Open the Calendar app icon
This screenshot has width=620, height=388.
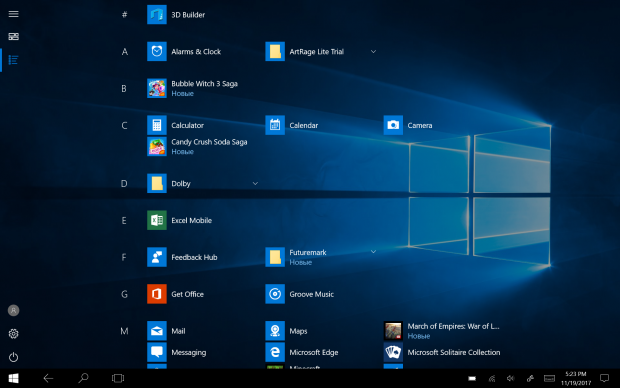(275, 125)
